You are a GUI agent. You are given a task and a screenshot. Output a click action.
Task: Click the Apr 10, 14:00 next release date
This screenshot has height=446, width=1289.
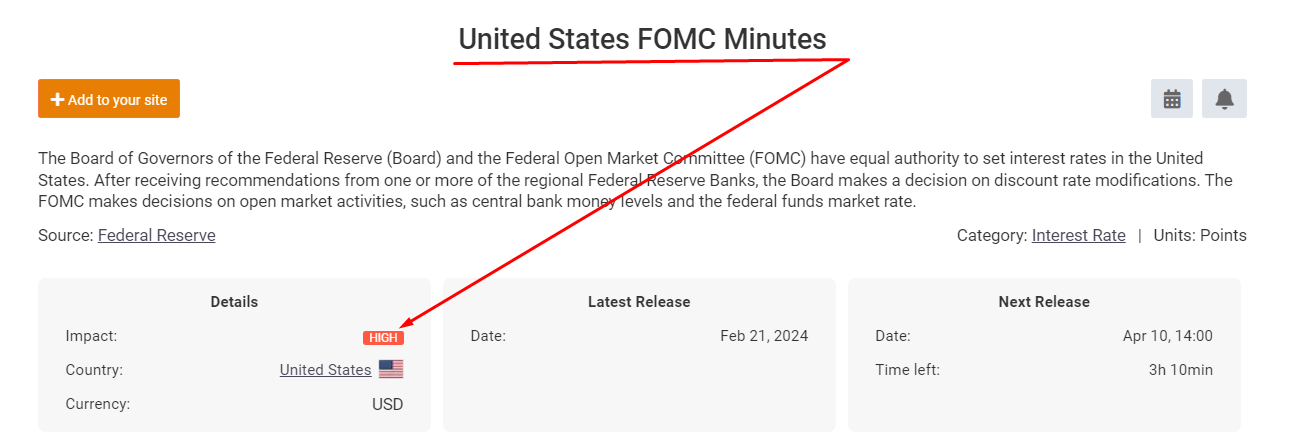coord(1167,336)
